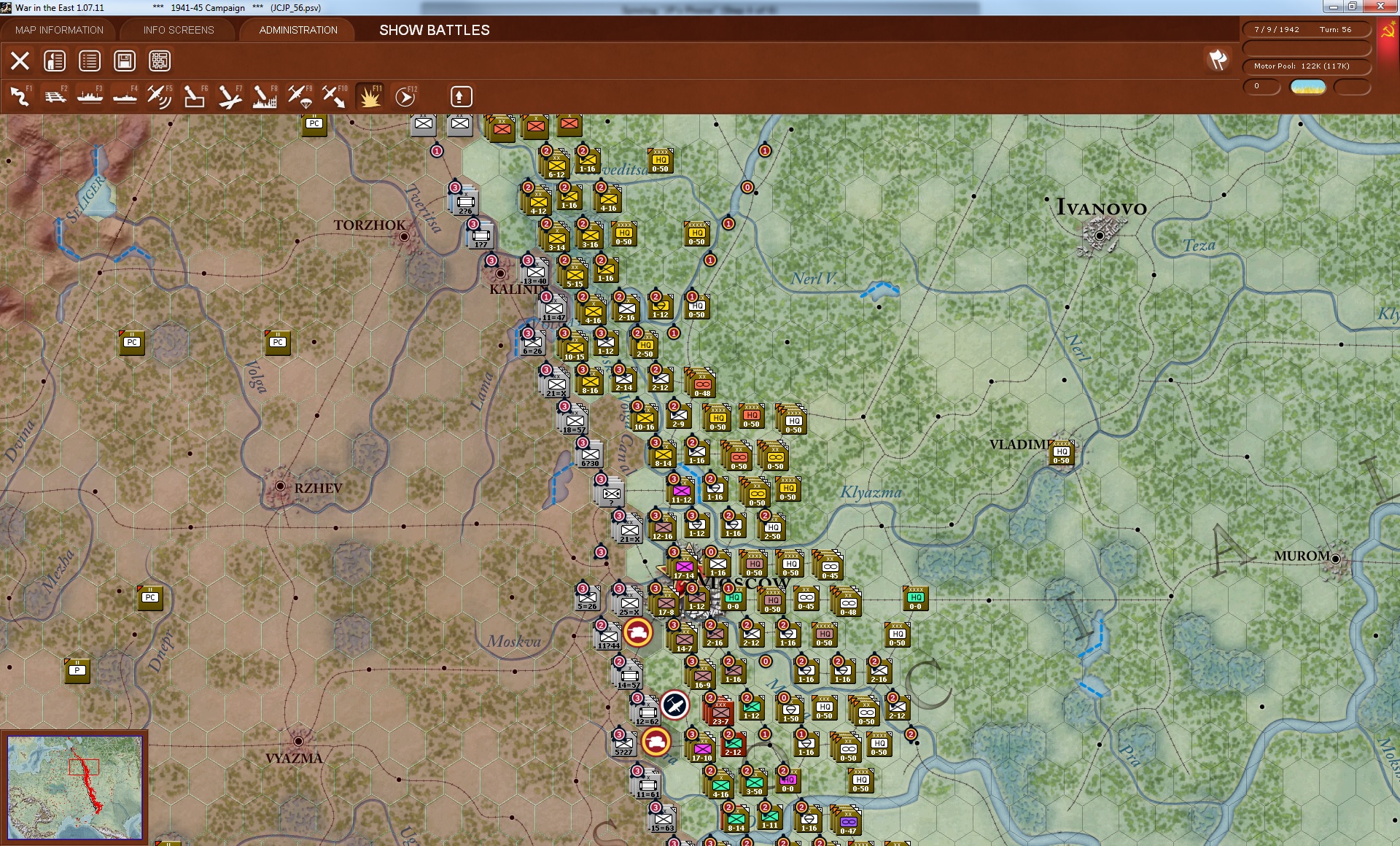Image resolution: width=1400 pixels, height=846 pixels.
Task: Switch to the ADMINISTRATION tab
Action: click(298, 30)
